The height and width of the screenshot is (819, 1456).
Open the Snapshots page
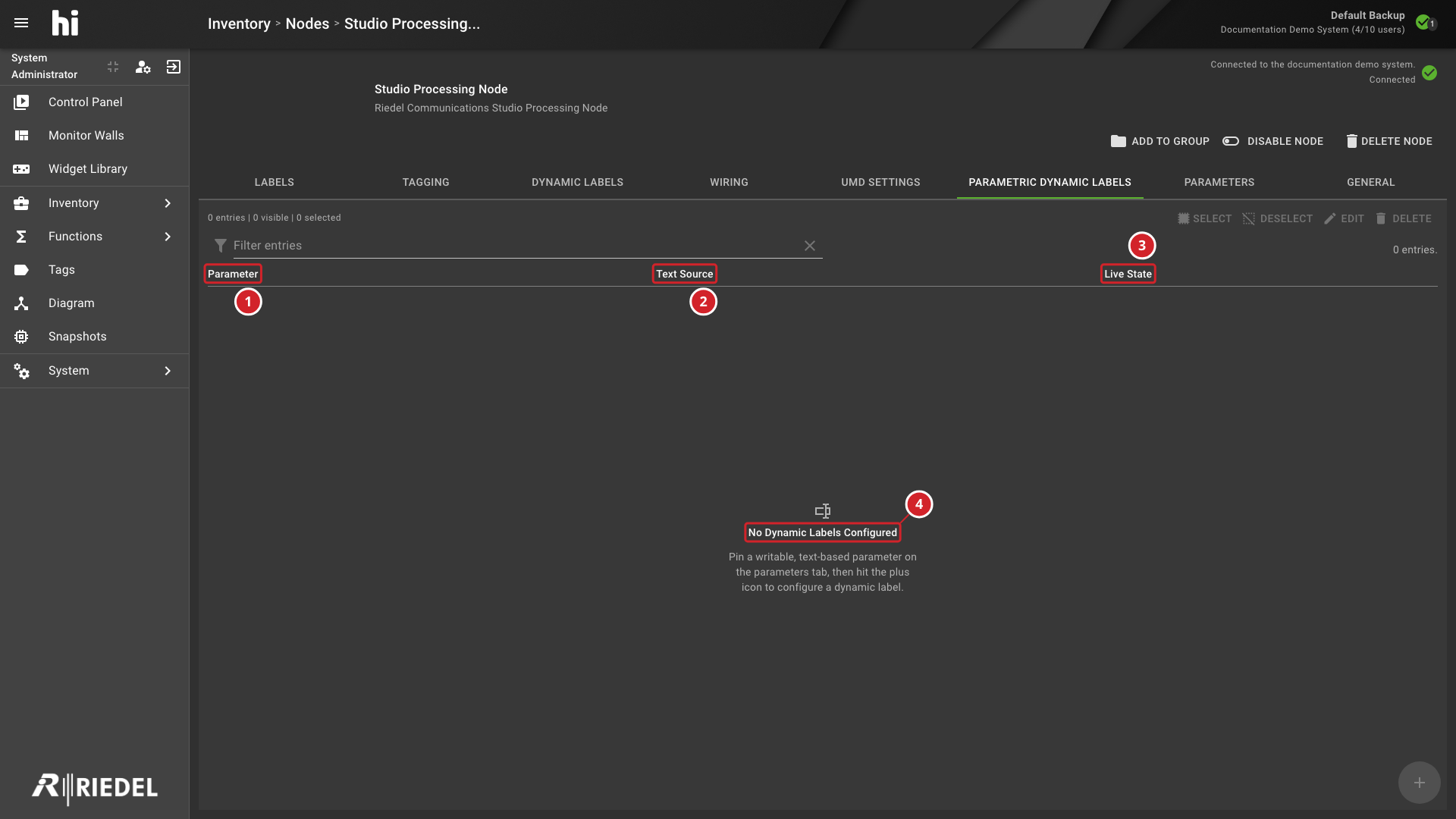point(95,336)
